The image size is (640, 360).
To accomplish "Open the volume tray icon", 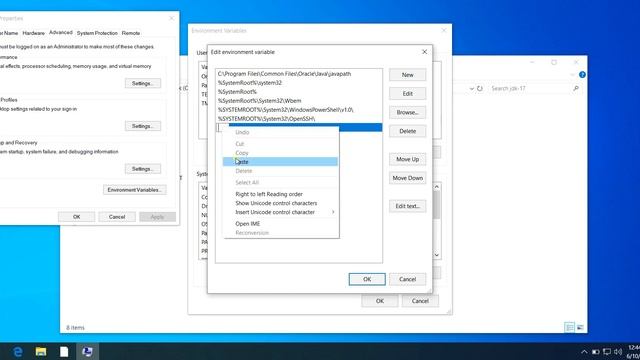I will pos(618,352).
